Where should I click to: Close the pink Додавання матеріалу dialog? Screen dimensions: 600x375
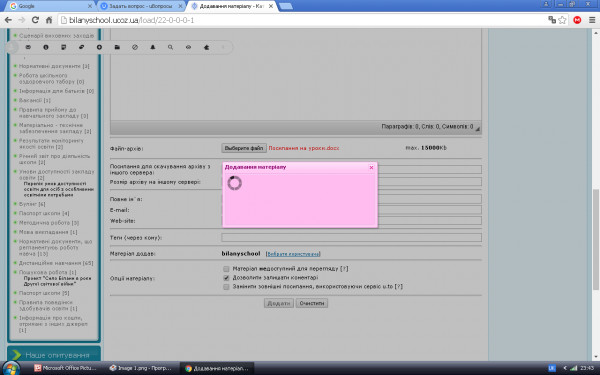point(371,167)
